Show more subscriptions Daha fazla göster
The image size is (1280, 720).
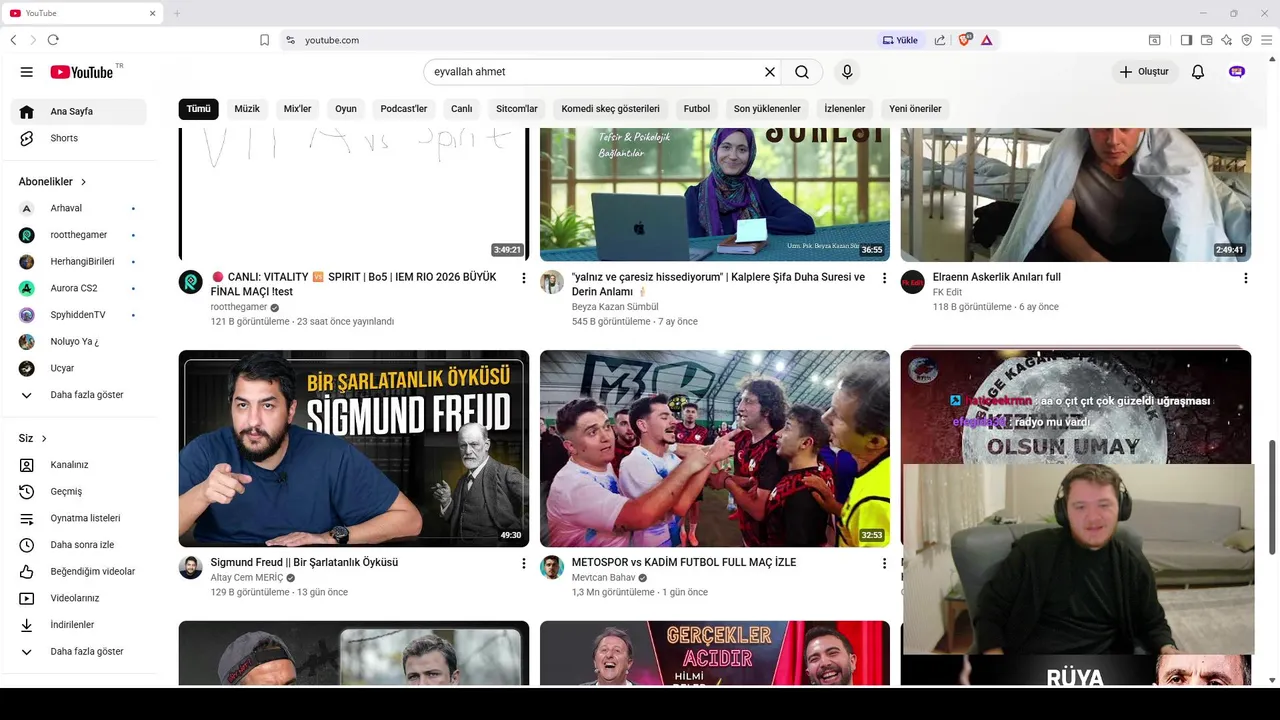coord(78,395)
